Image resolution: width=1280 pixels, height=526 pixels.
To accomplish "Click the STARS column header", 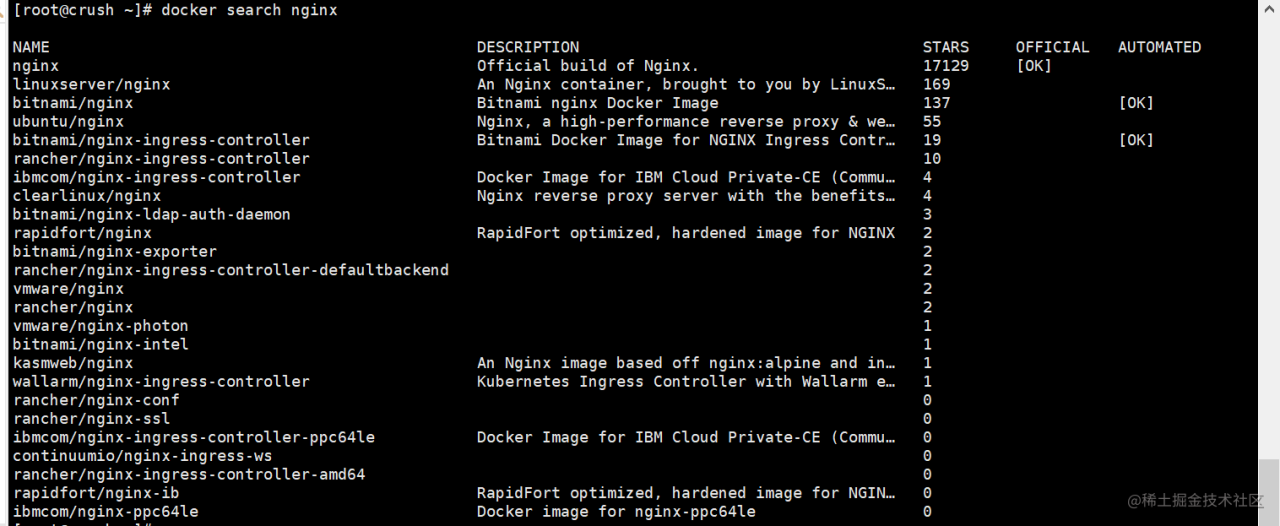I will pyautogui.click(x=945, y=47).
